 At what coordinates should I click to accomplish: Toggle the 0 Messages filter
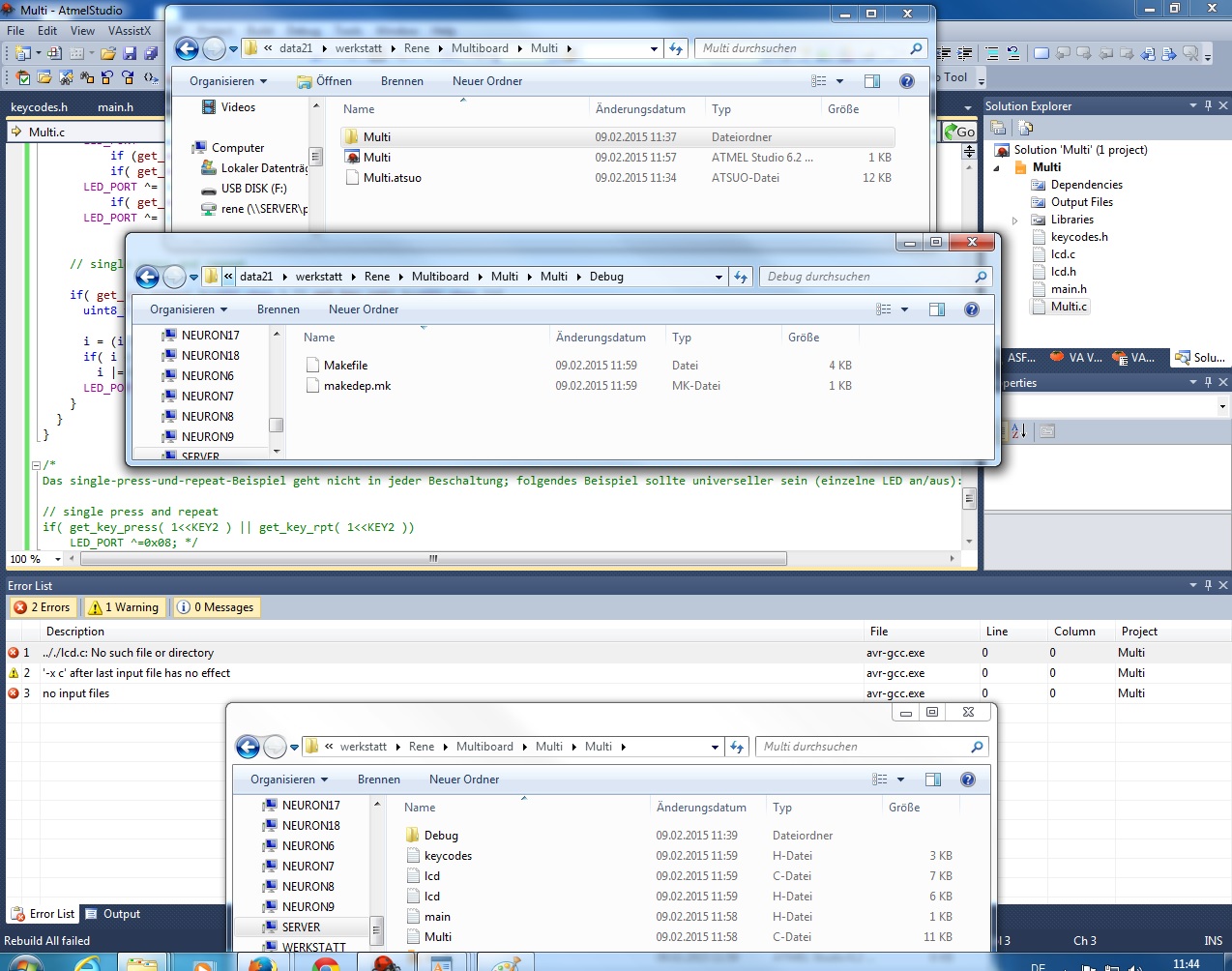[x=216, y=607]
